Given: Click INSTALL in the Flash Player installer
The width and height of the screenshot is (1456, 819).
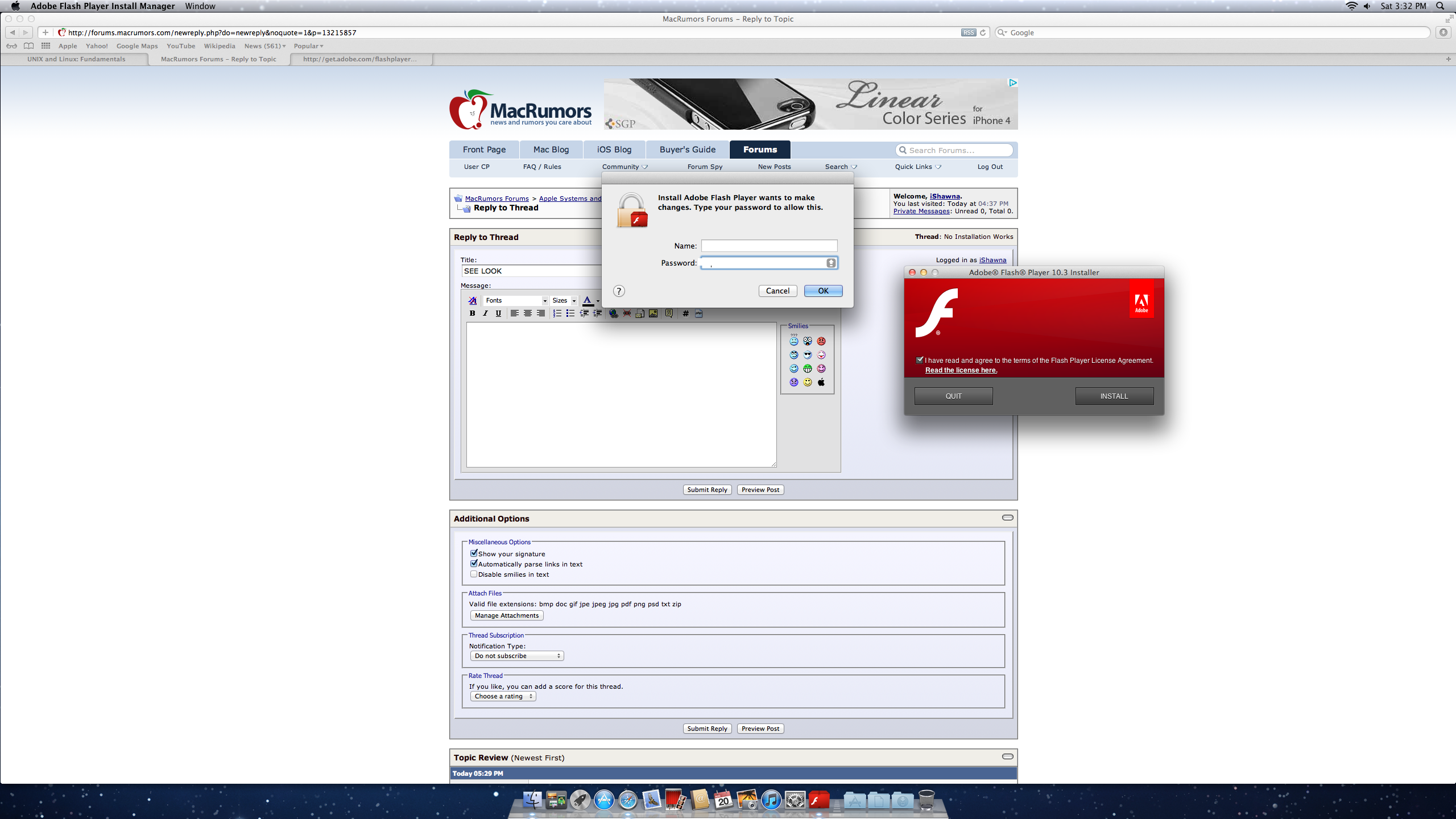Looking at the screenshot, I should point(1114,396).
